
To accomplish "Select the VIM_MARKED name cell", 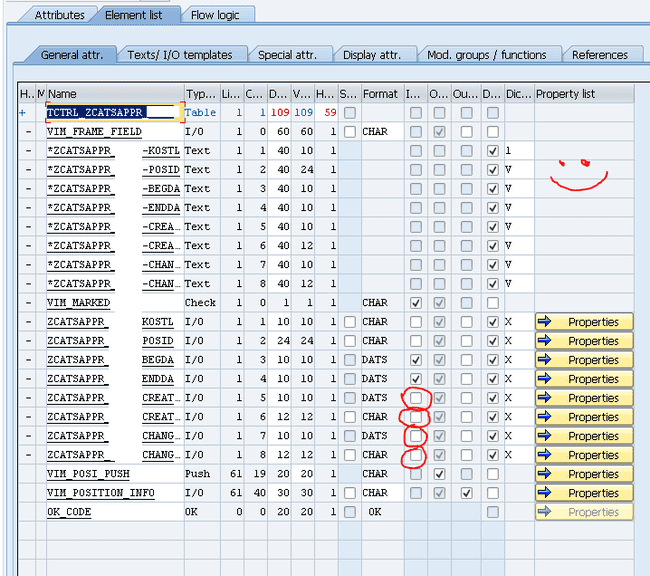I will click(x=115, y=303).
